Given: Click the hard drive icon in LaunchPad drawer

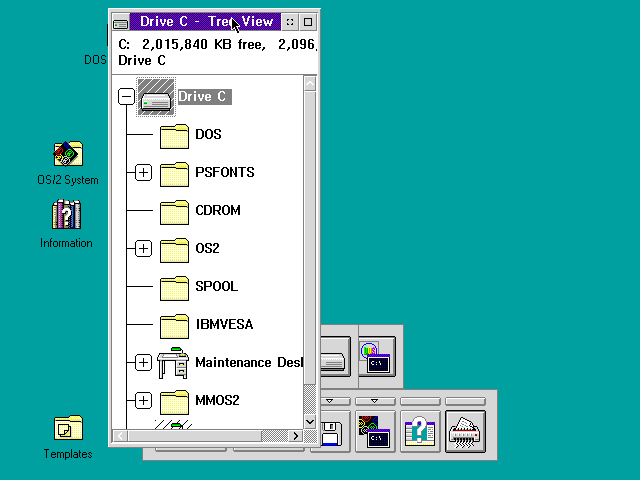Looking at the screenshot, I should (336, 356).
